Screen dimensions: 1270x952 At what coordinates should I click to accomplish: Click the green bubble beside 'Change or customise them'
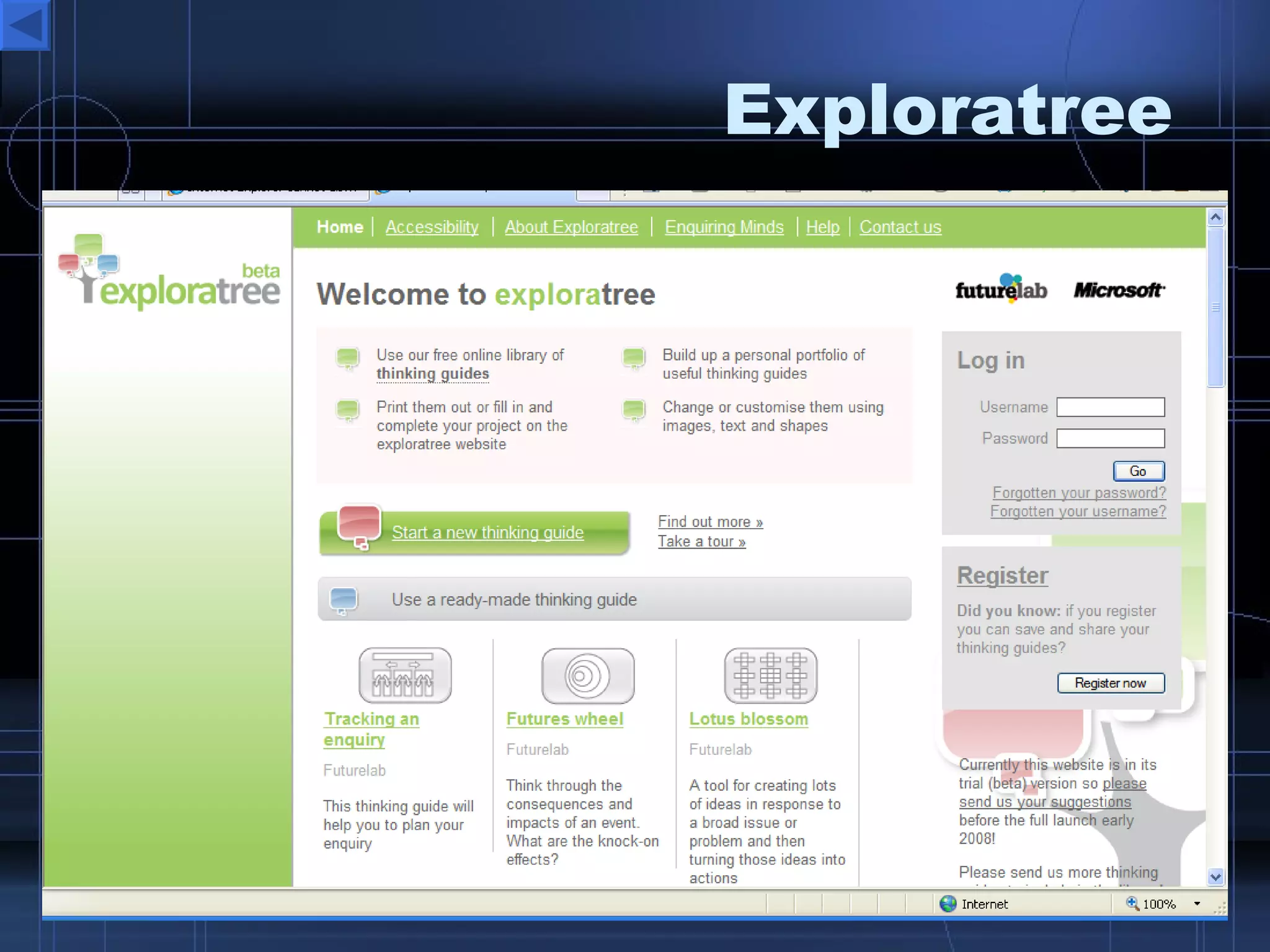coord(634,410)
